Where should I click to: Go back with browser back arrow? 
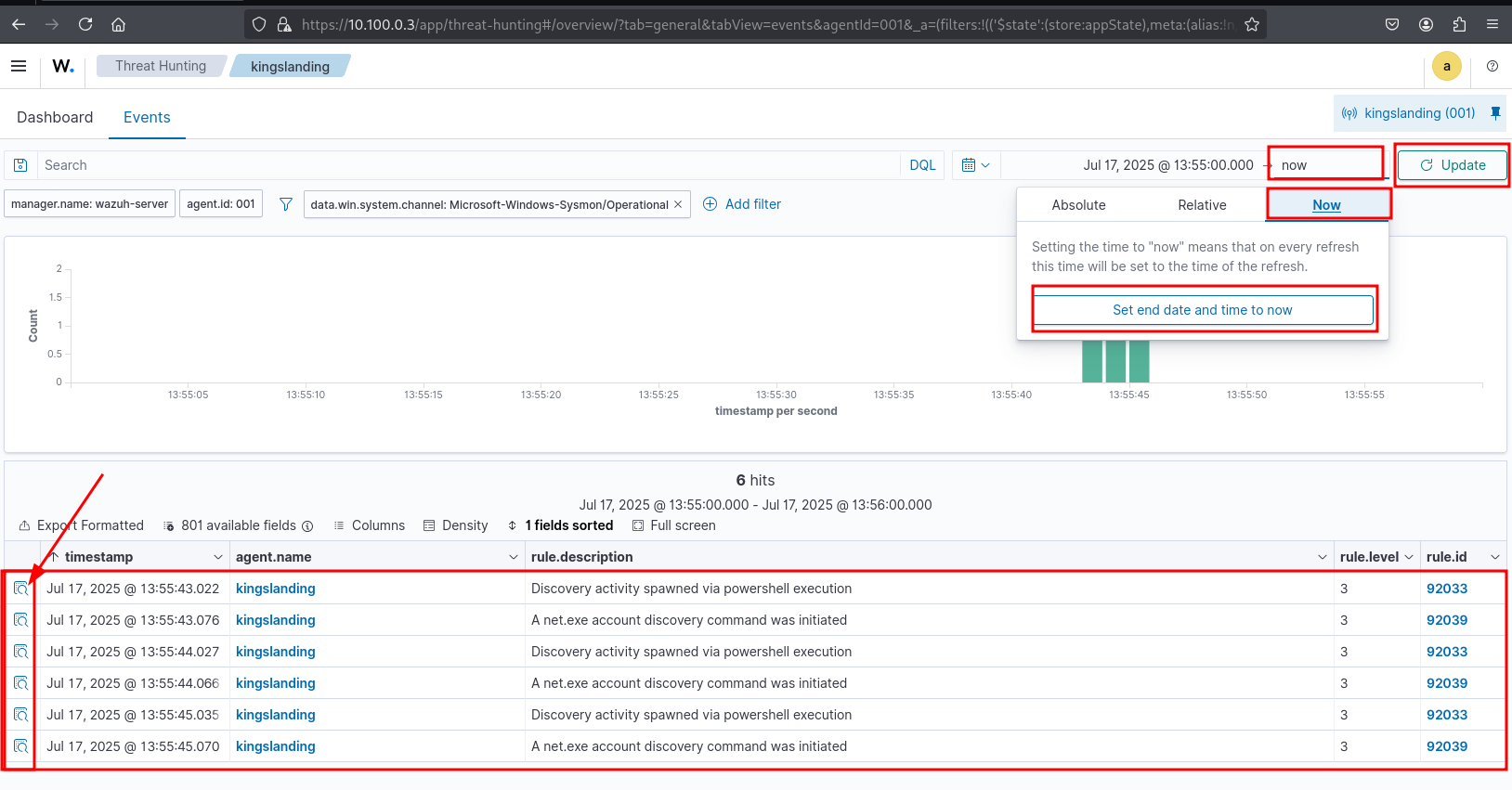(19, 24)
